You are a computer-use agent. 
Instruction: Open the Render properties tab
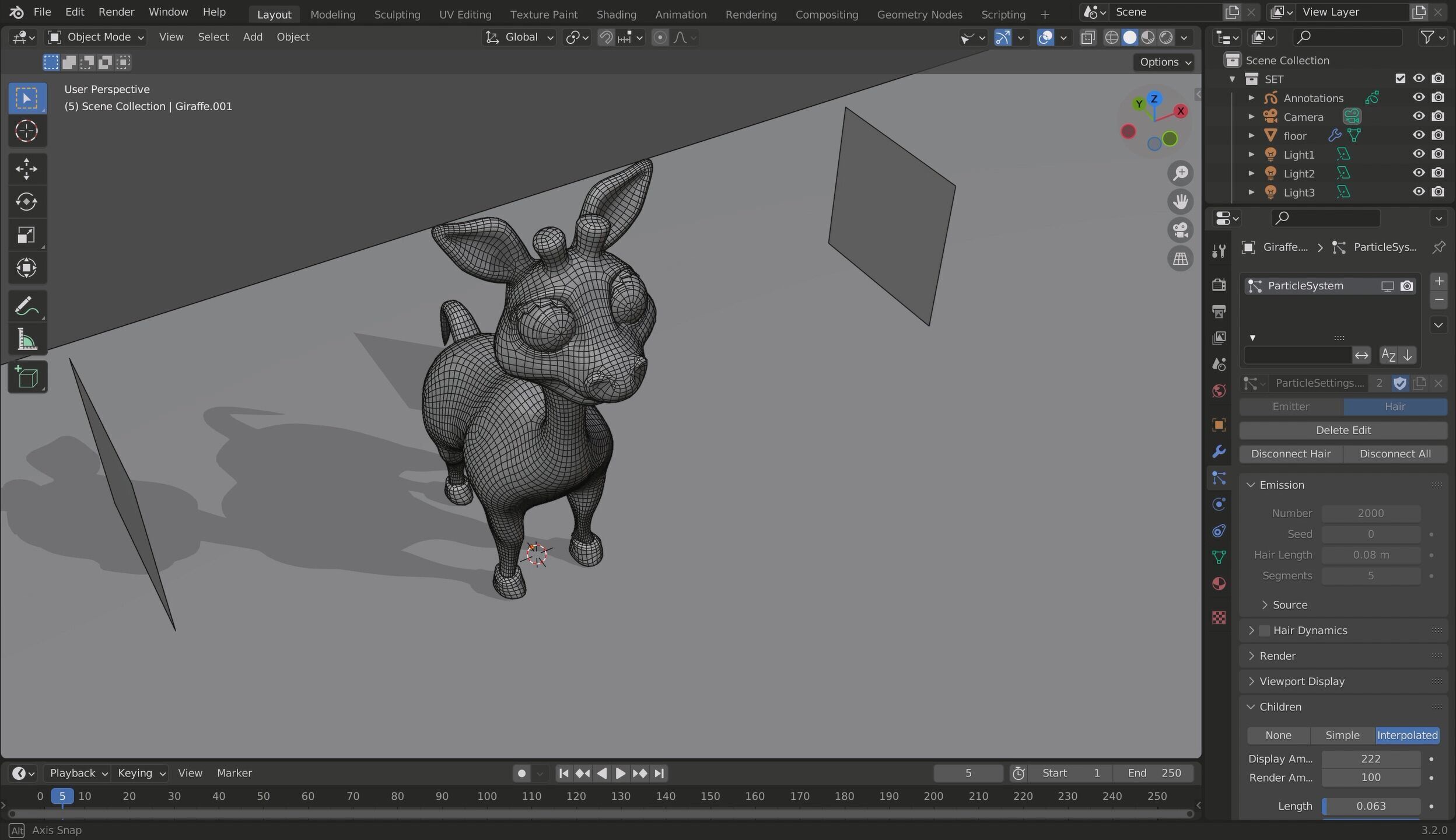1219,285
